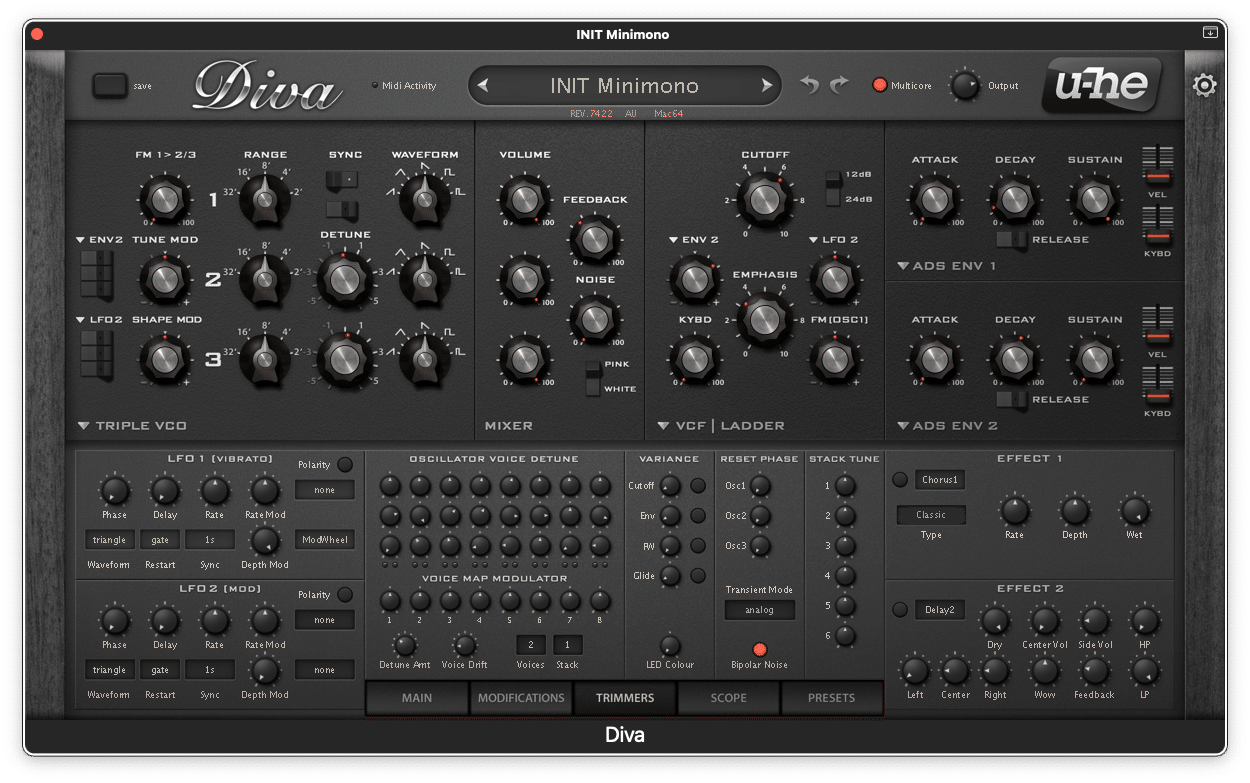Toggle LFO 1 Polarity button
Viewport: 1250px width, 783px height.
click(x=345, y=464)
